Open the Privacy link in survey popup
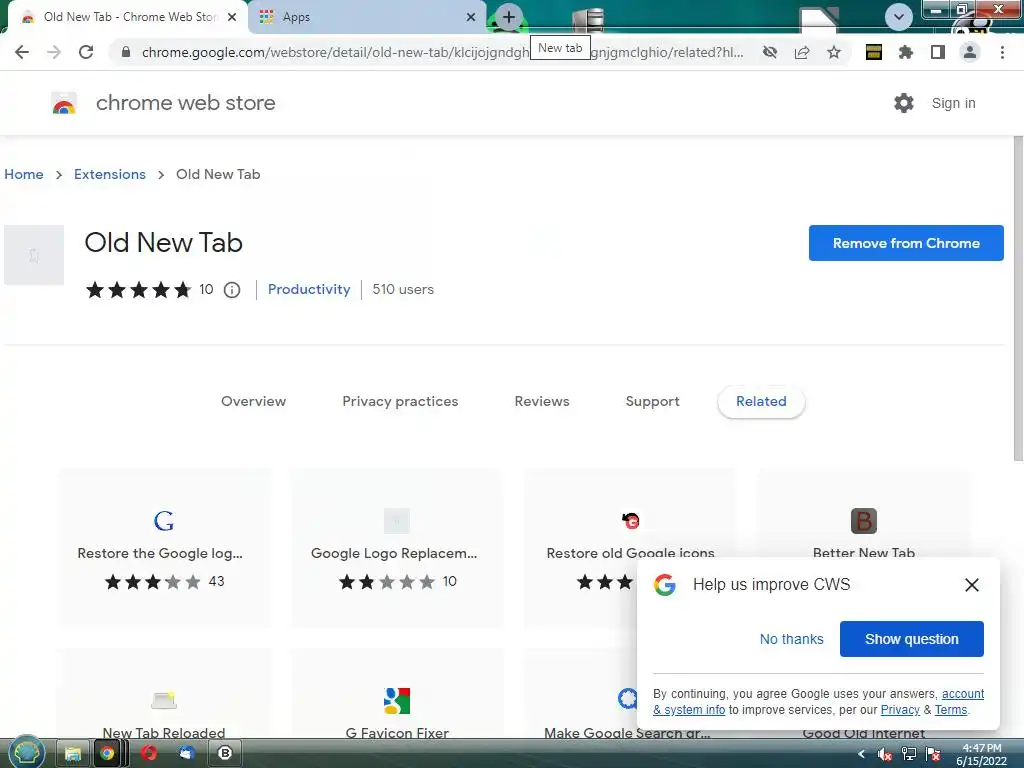This screenshot has height=768, width=1024. [x=900, y=710]
